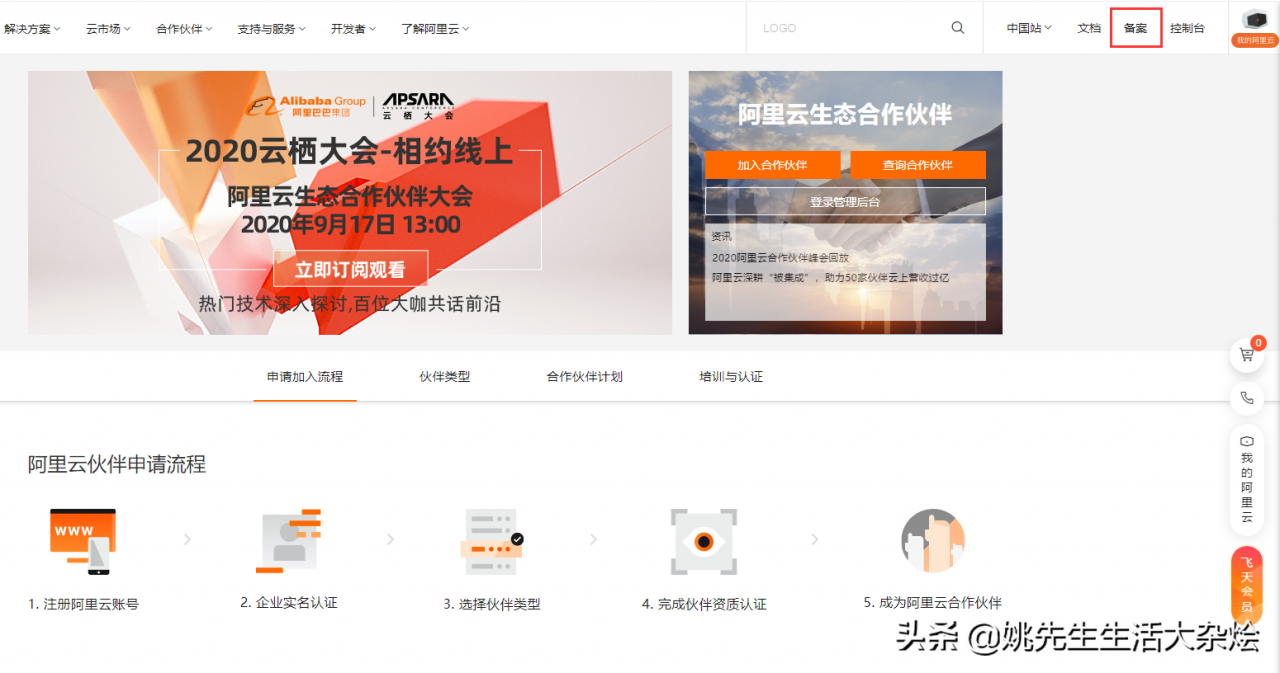The width and height of the screenshot is (1280, 673).
Task: Open the shopping cart from the side panel
Action: click(x=1246, y=354)
